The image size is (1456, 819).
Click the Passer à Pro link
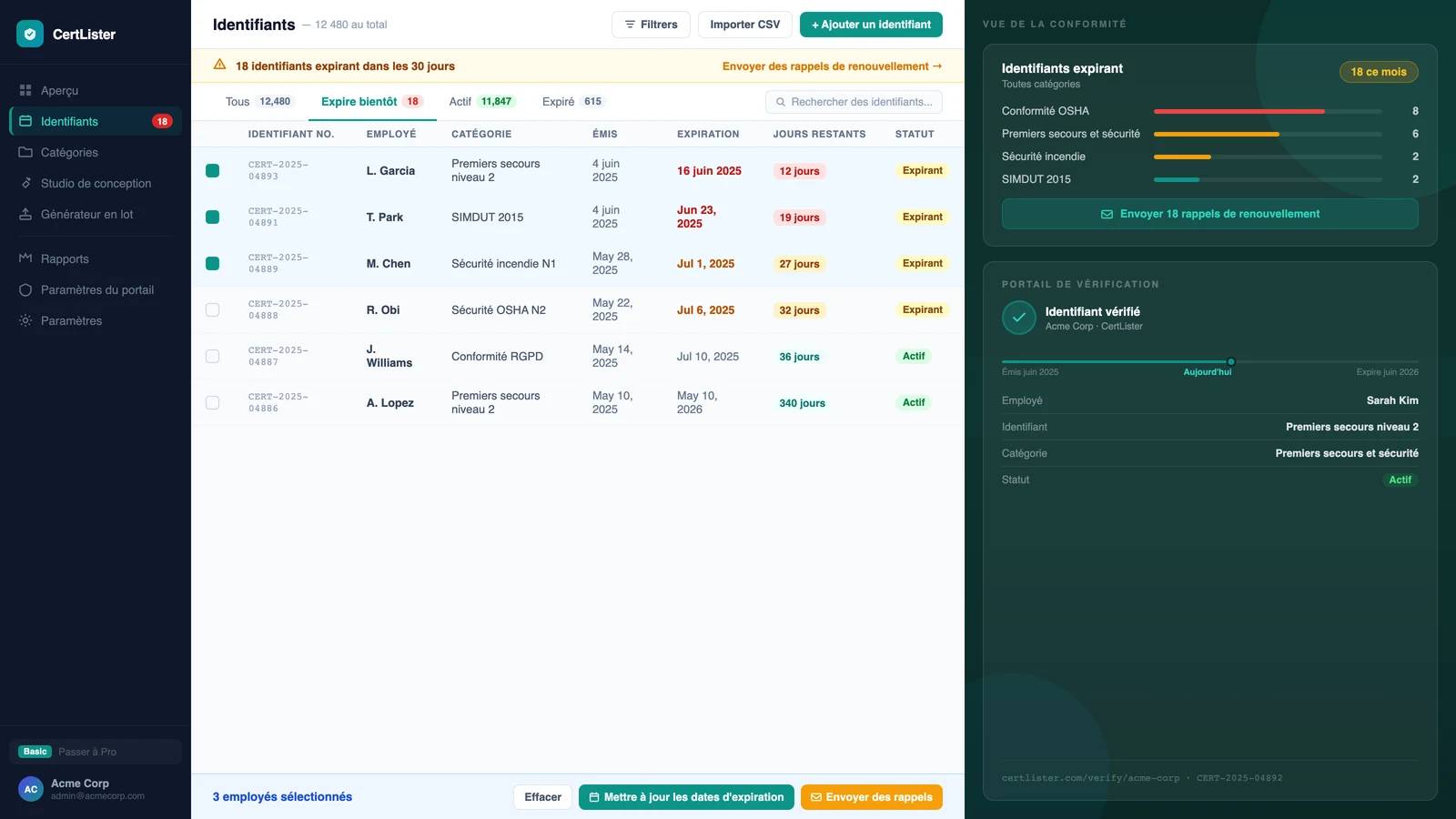(x=87, y=752)
